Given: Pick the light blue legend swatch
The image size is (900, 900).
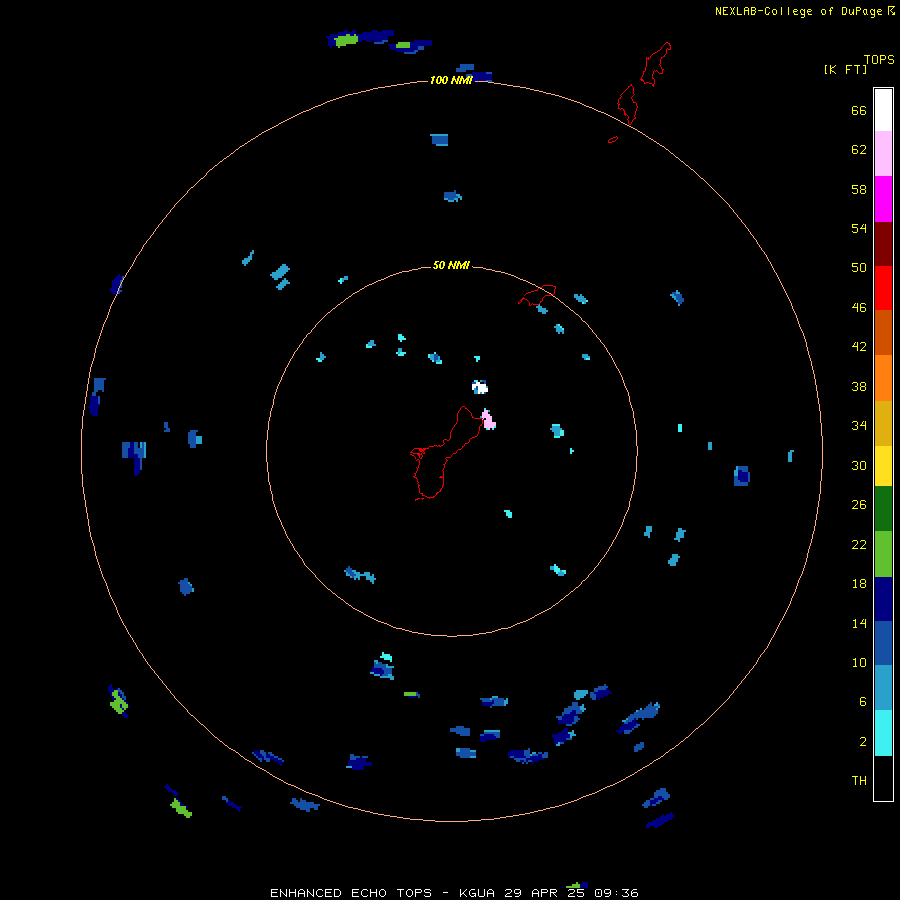Looking at the screenshot, I should [883, 687].
